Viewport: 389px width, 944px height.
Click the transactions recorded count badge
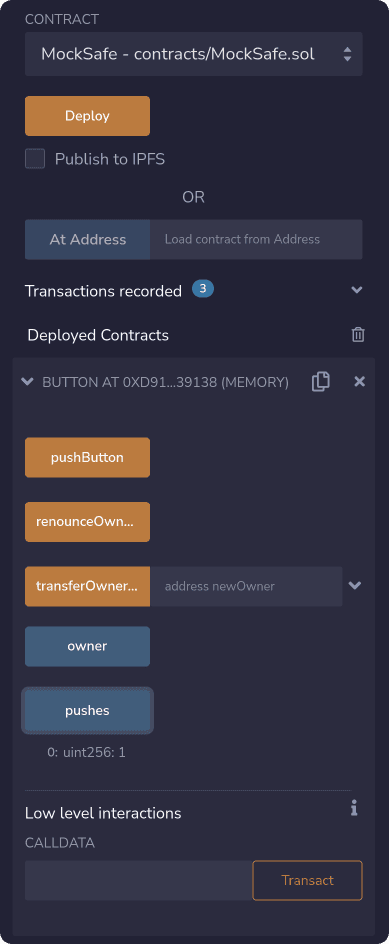pos(203,289)
